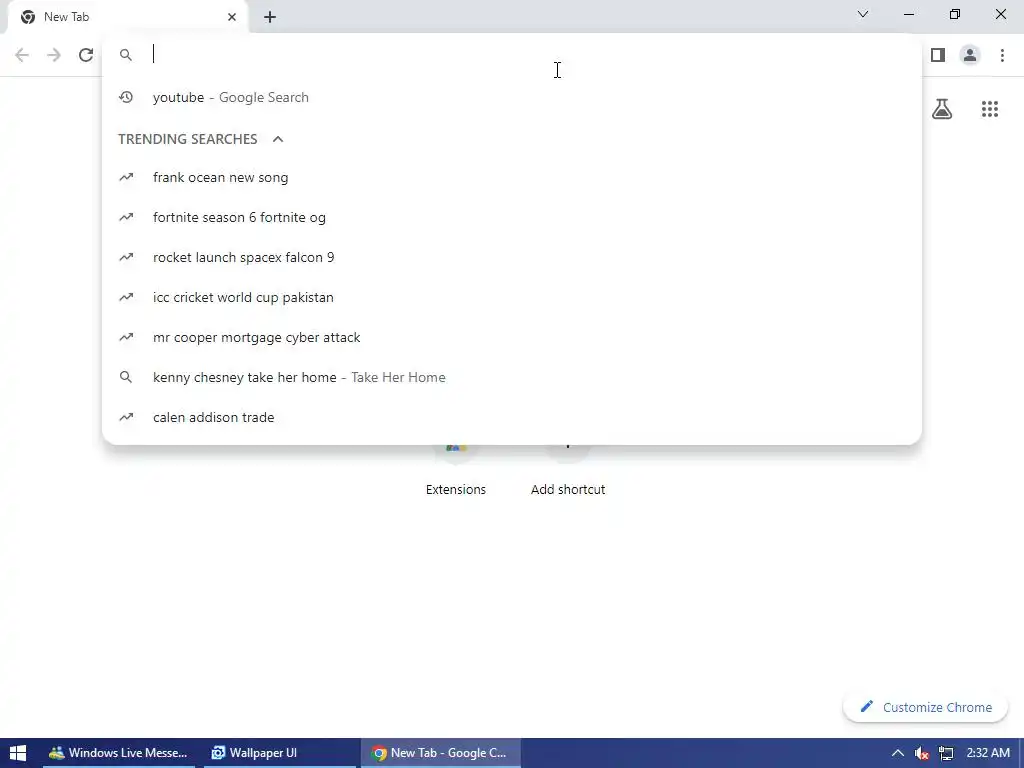This screenshot has height=768, width=1024.
Task: Click the muted volume tray icon
Action: (x=921, y=754)
